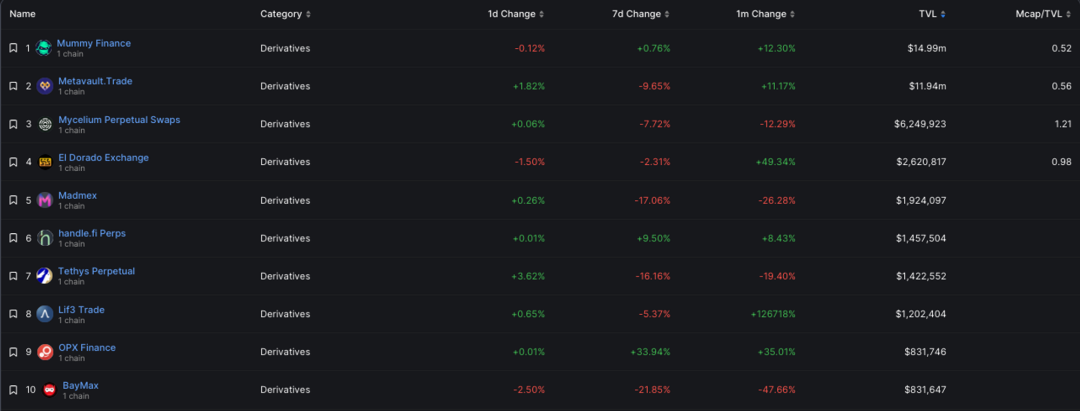Screen dimensions: 1080x411
Task: Click the OPX Finance logo icon
Action: (x=45, y=352)
